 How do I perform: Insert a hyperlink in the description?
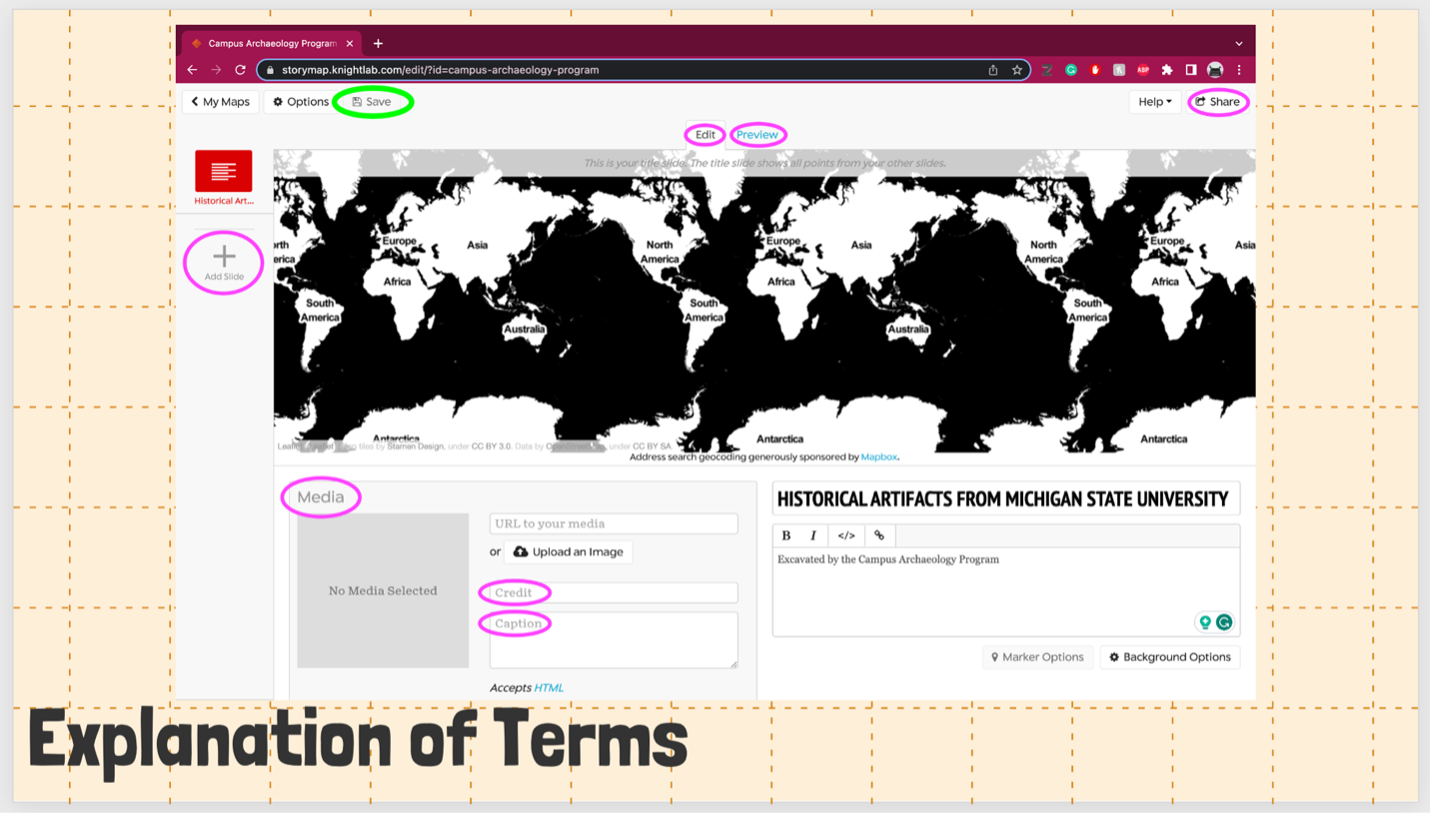click(879, 536)
